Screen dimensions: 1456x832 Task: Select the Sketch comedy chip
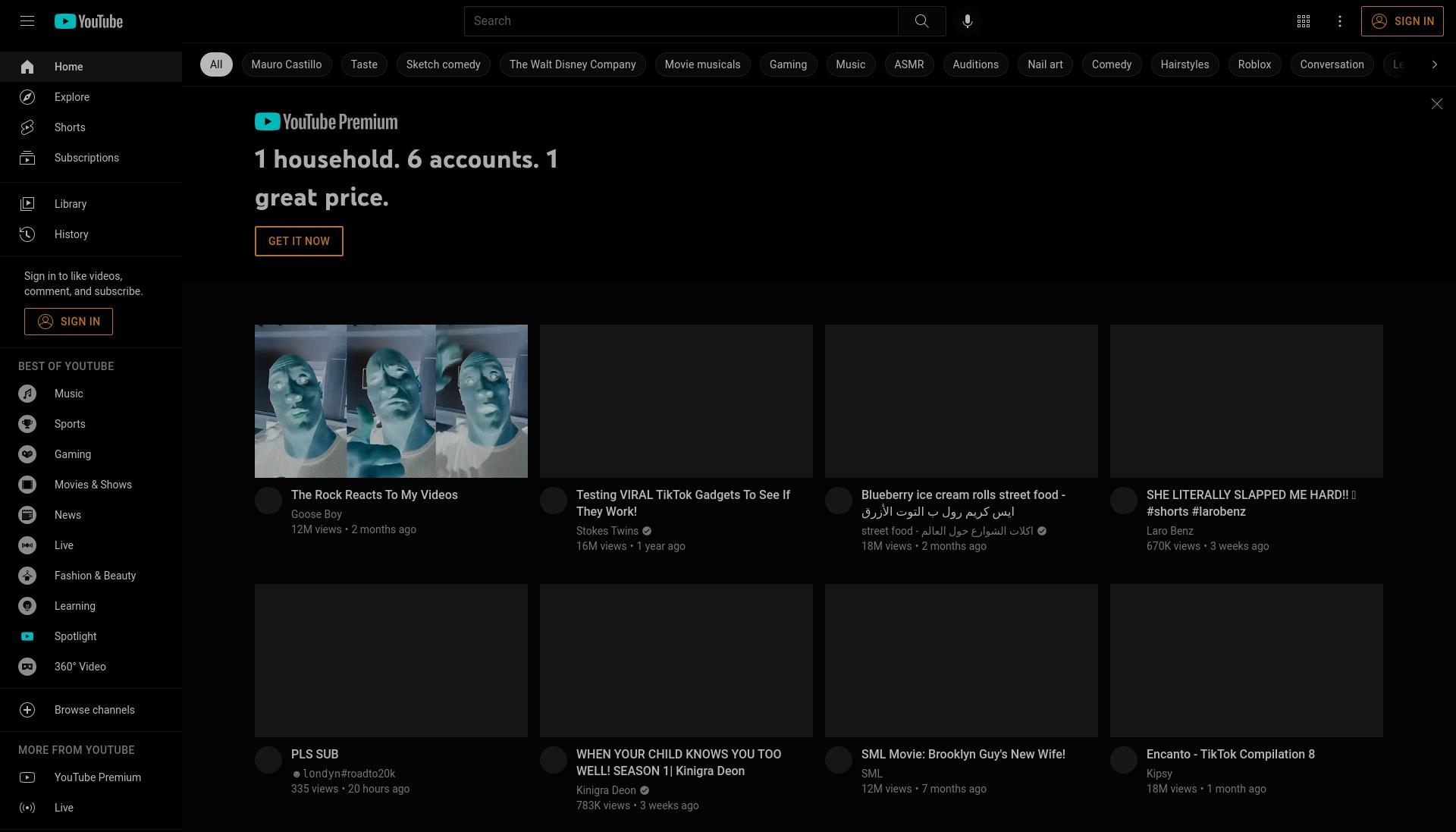point(444,64)
